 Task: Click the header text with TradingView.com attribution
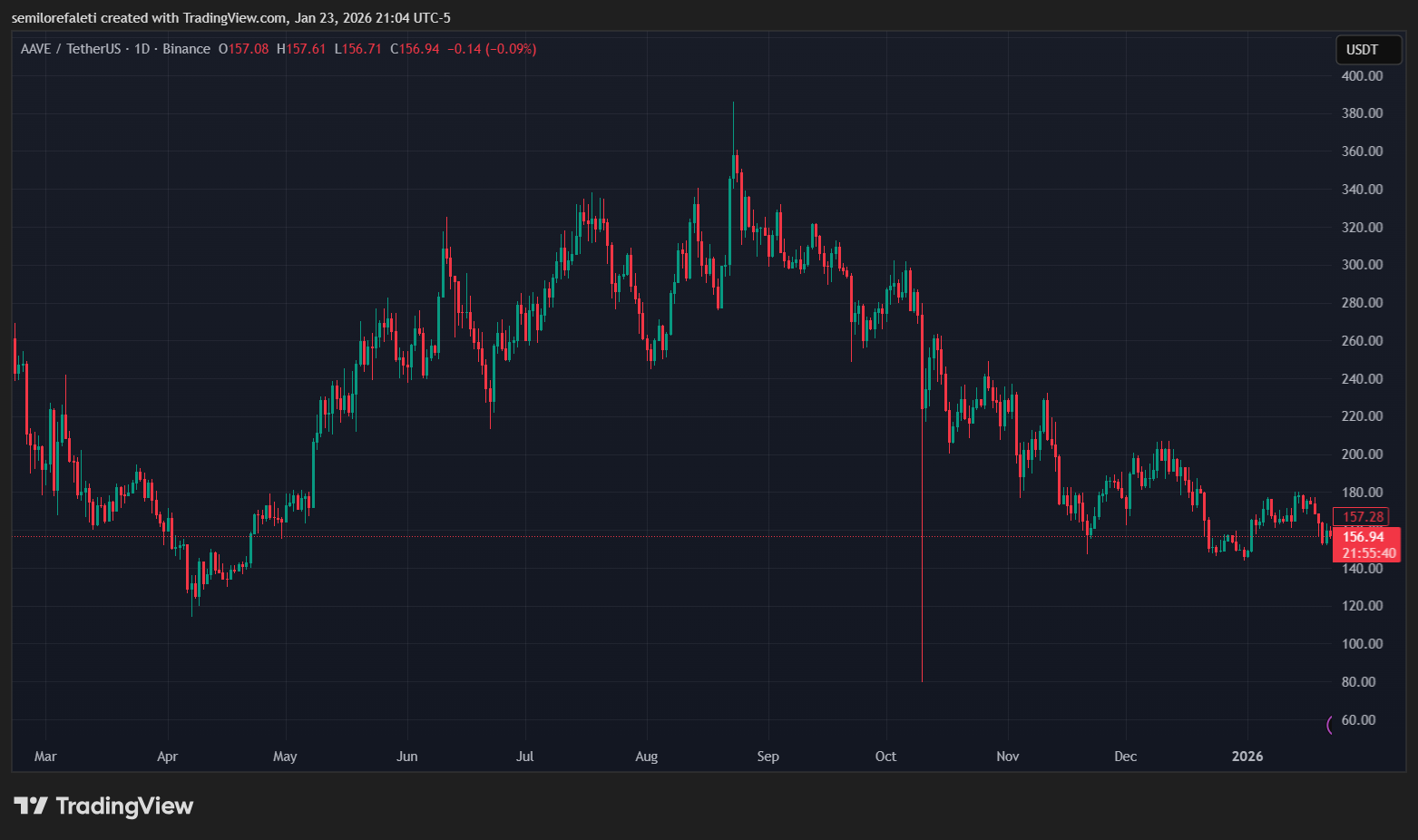230,18
